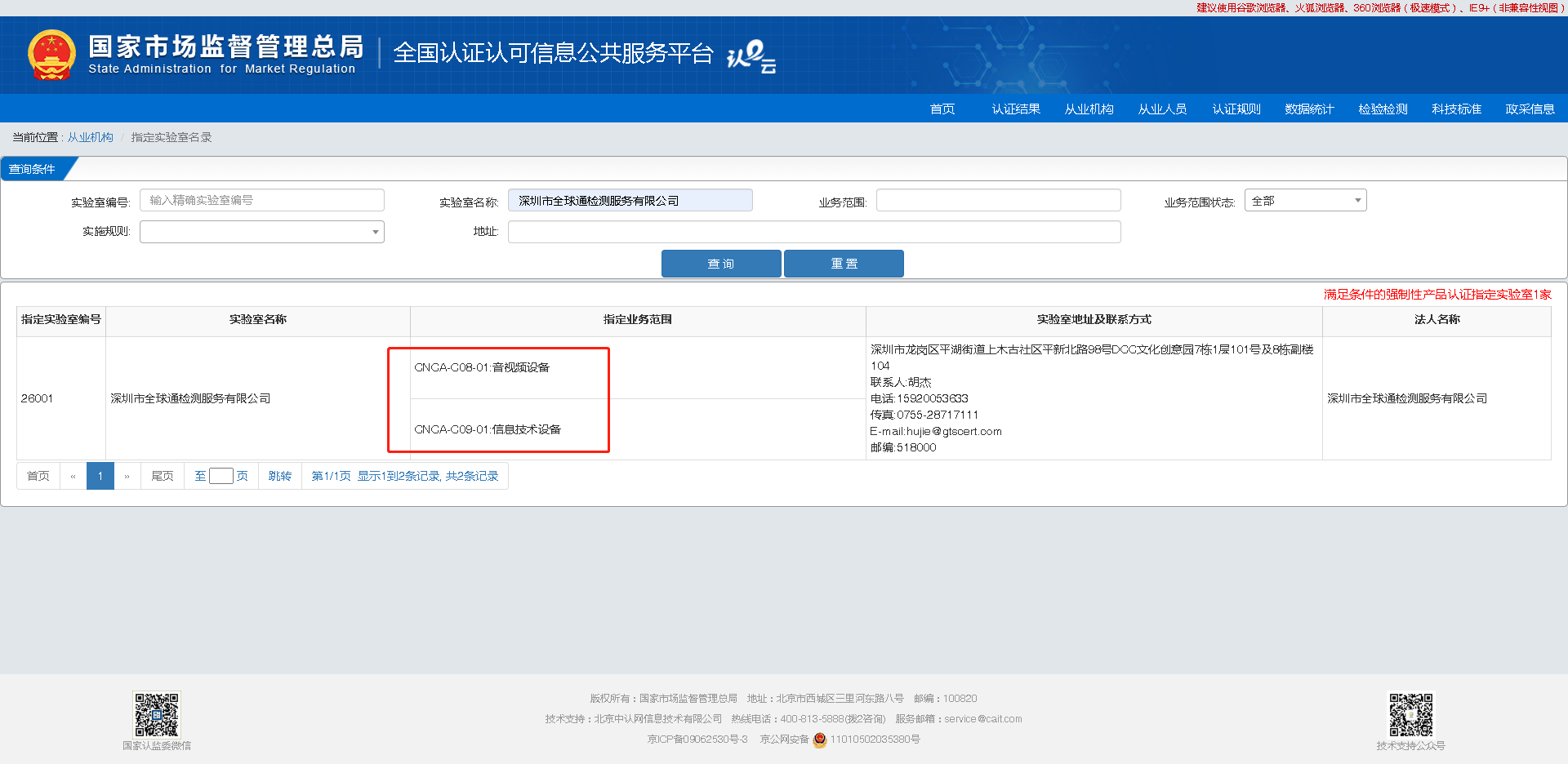Screen dimensions: 1568x764
Task: Open the 认证结果 navigation menu
Action: tap(1015, 109)
